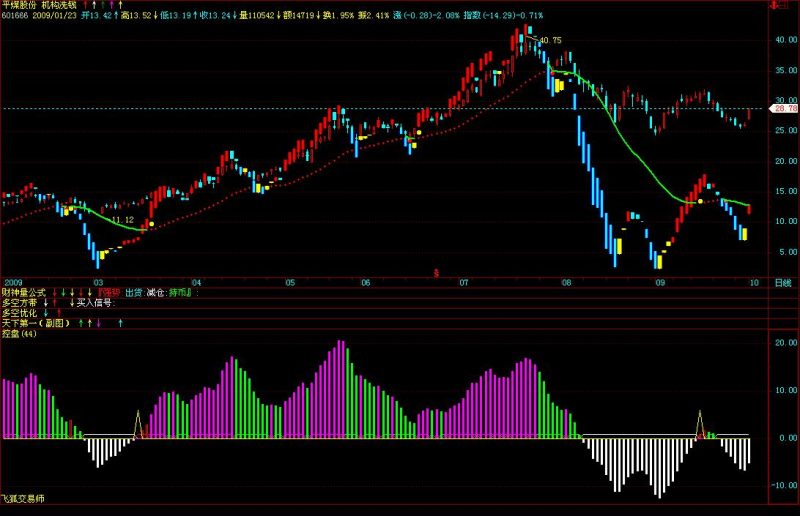Select the 天下第一(副图) indicator row
The width and height of the screenshot is (800, 516).
click(384, 324)
